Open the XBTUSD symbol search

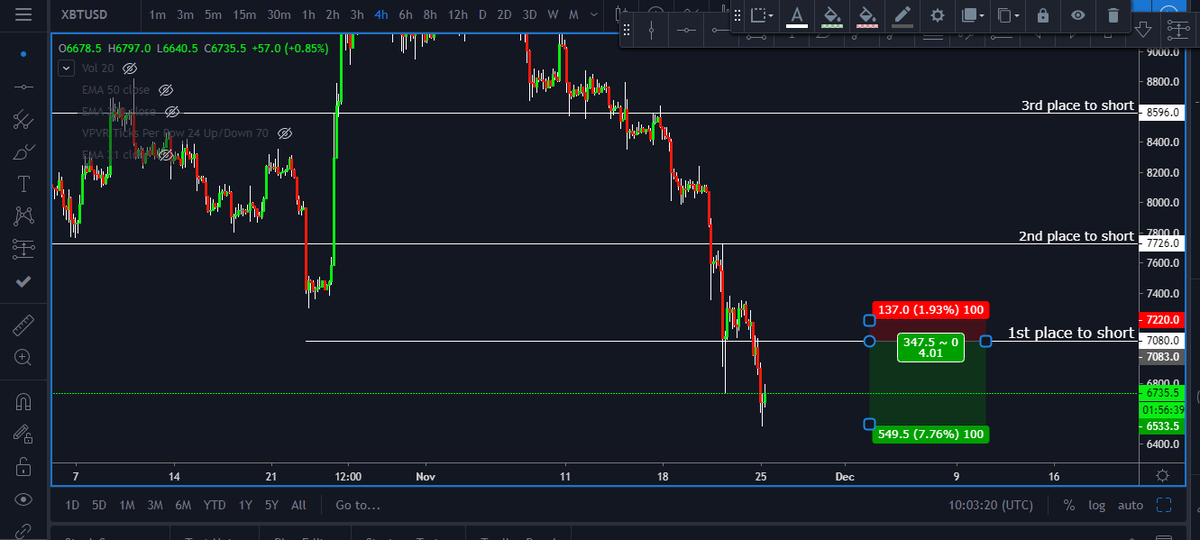click(x=84, y=15)
